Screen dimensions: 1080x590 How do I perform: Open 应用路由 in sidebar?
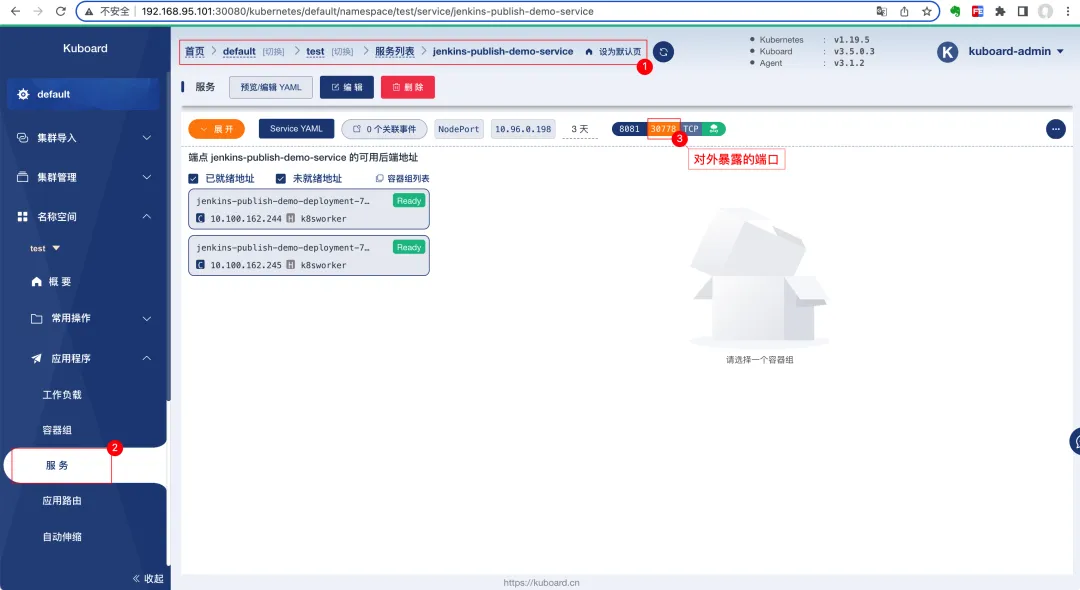[62, 501]
